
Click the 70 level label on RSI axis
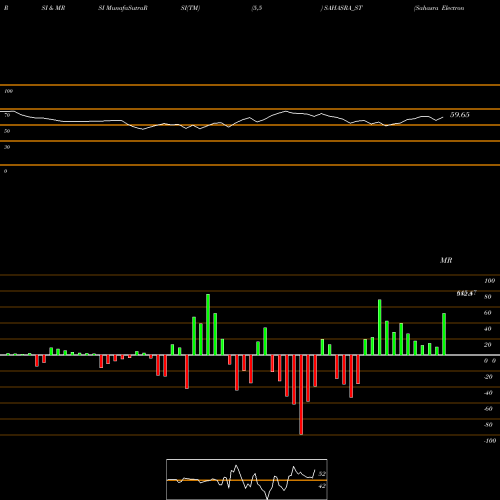point(7,115)
